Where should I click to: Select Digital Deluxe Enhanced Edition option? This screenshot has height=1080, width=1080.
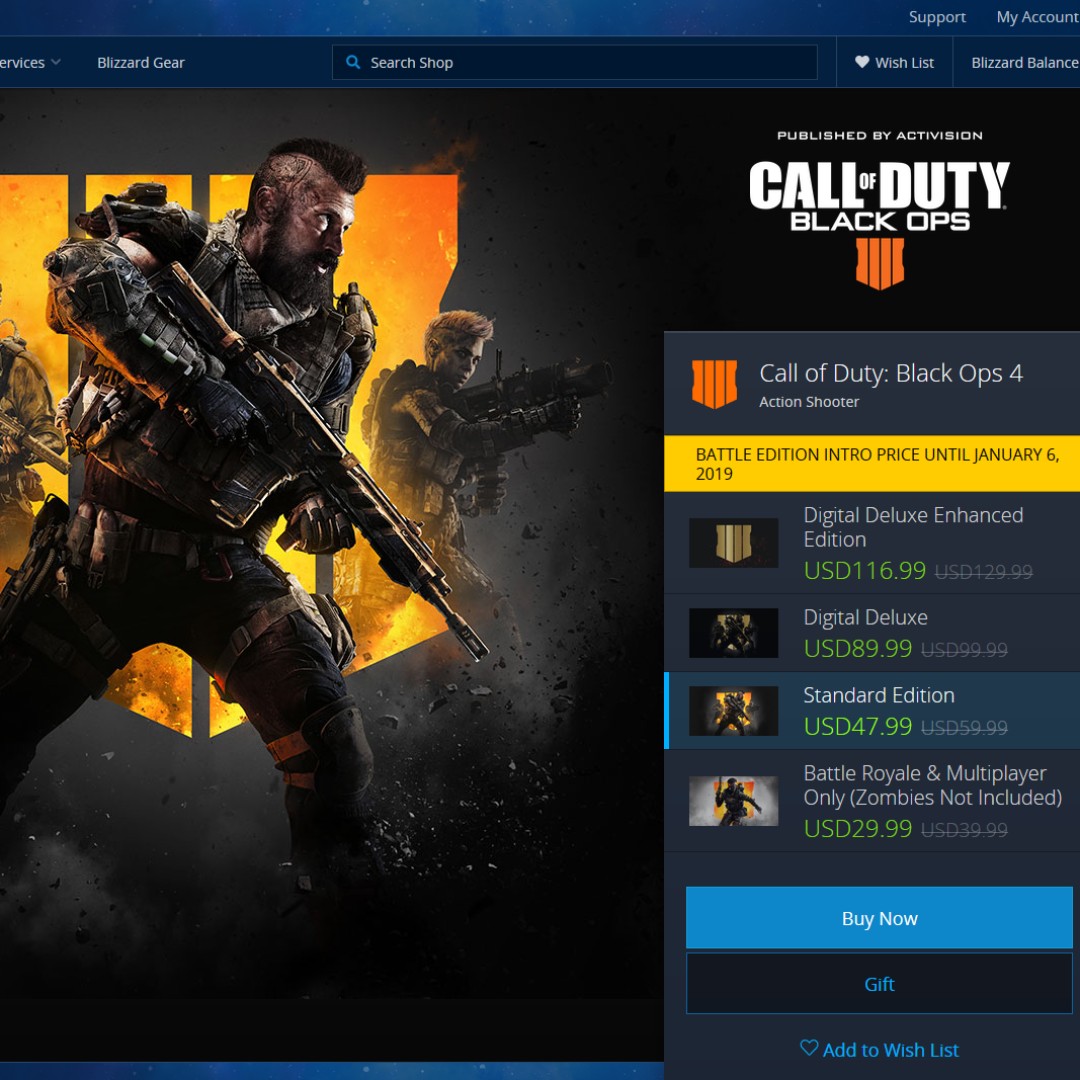click(872, 543)
